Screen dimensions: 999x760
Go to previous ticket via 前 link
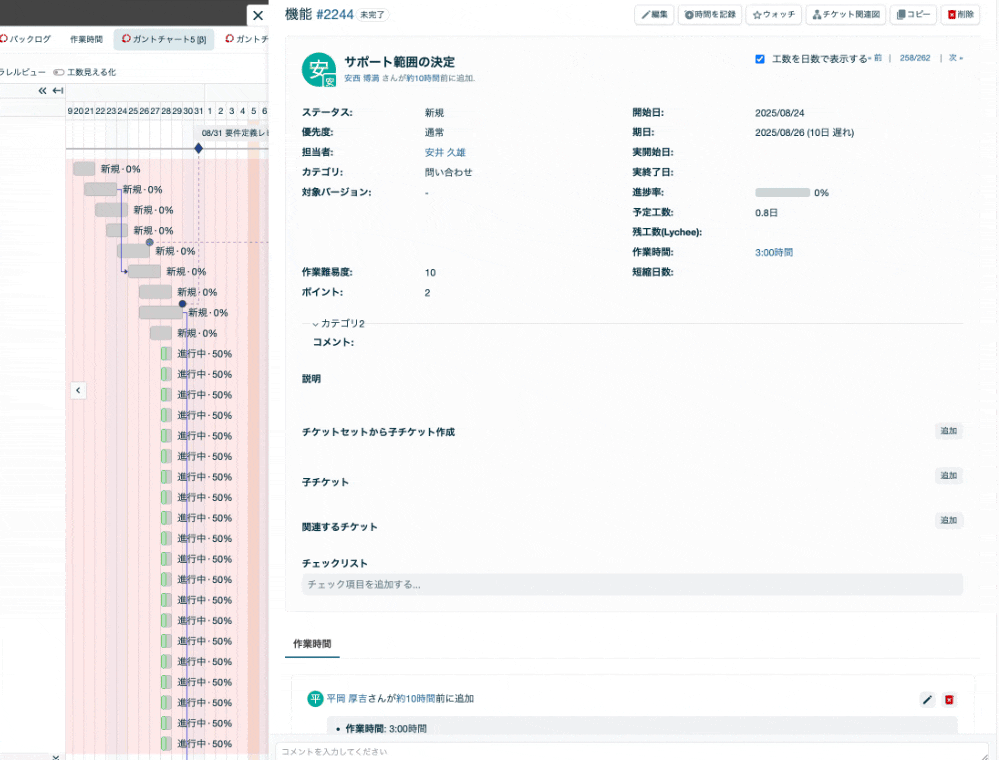point(877,58)
